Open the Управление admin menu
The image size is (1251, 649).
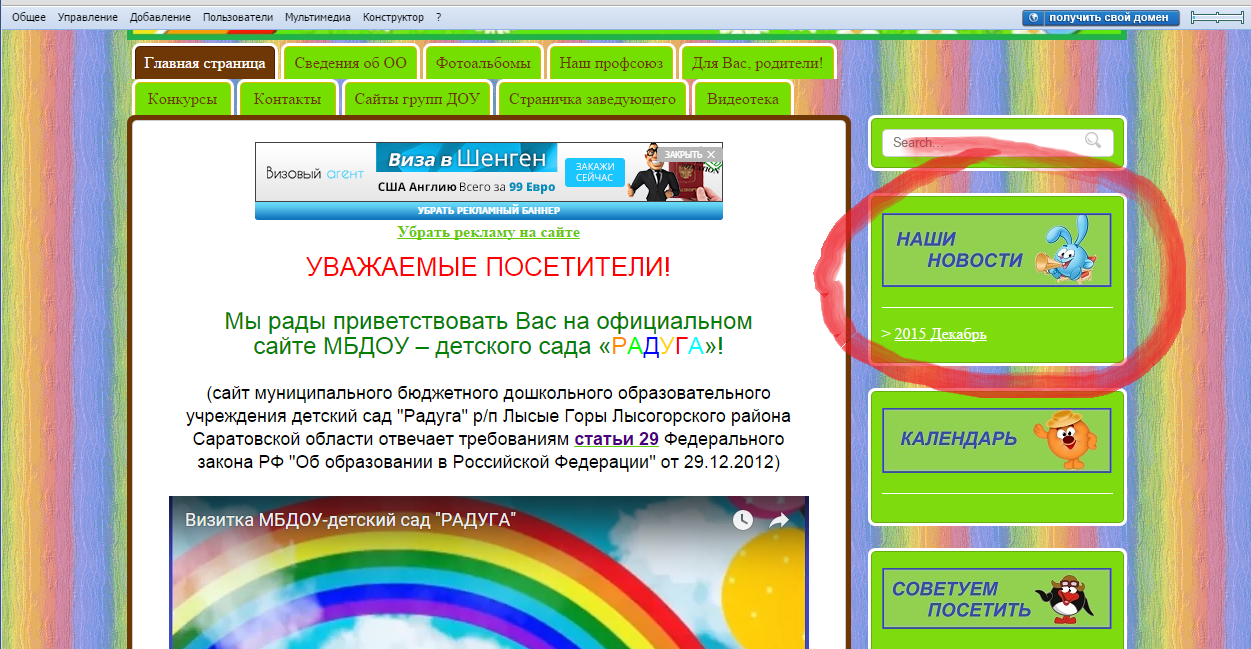pyautogui.click(x=88, y=18)
